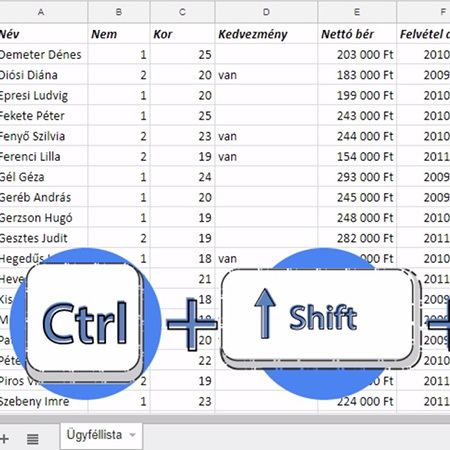Select the cell containing Szebeny Imre
The height and width of the screenshot is (450, 450).
tap(44, 401)
